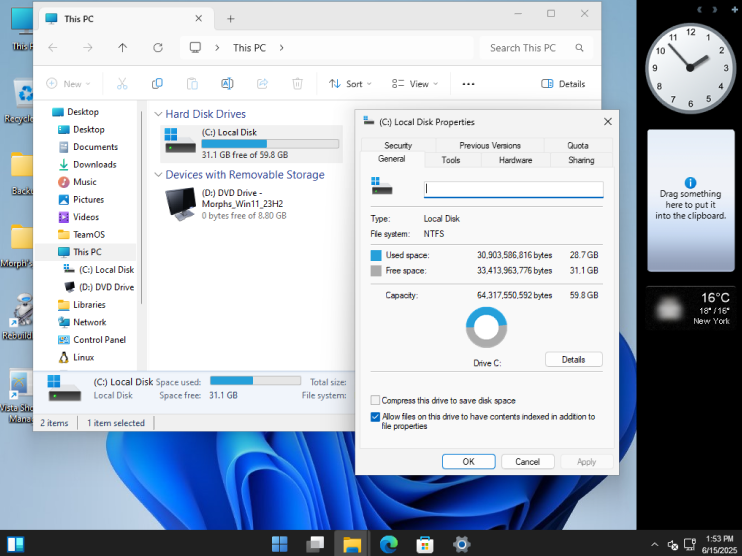742x556 pixels.
Task: Click OK in the Properties dialog
Action: pos(468,461)
